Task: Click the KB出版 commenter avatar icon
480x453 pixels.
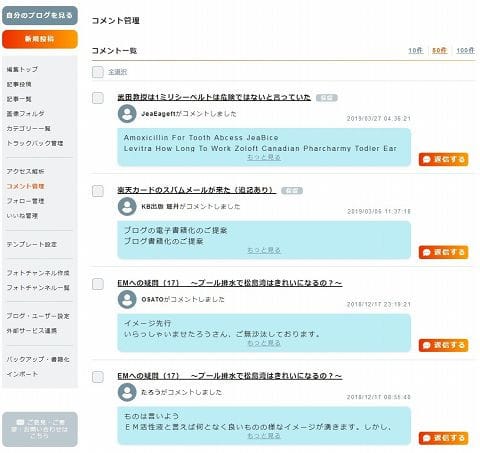Action: pos(127,206)
